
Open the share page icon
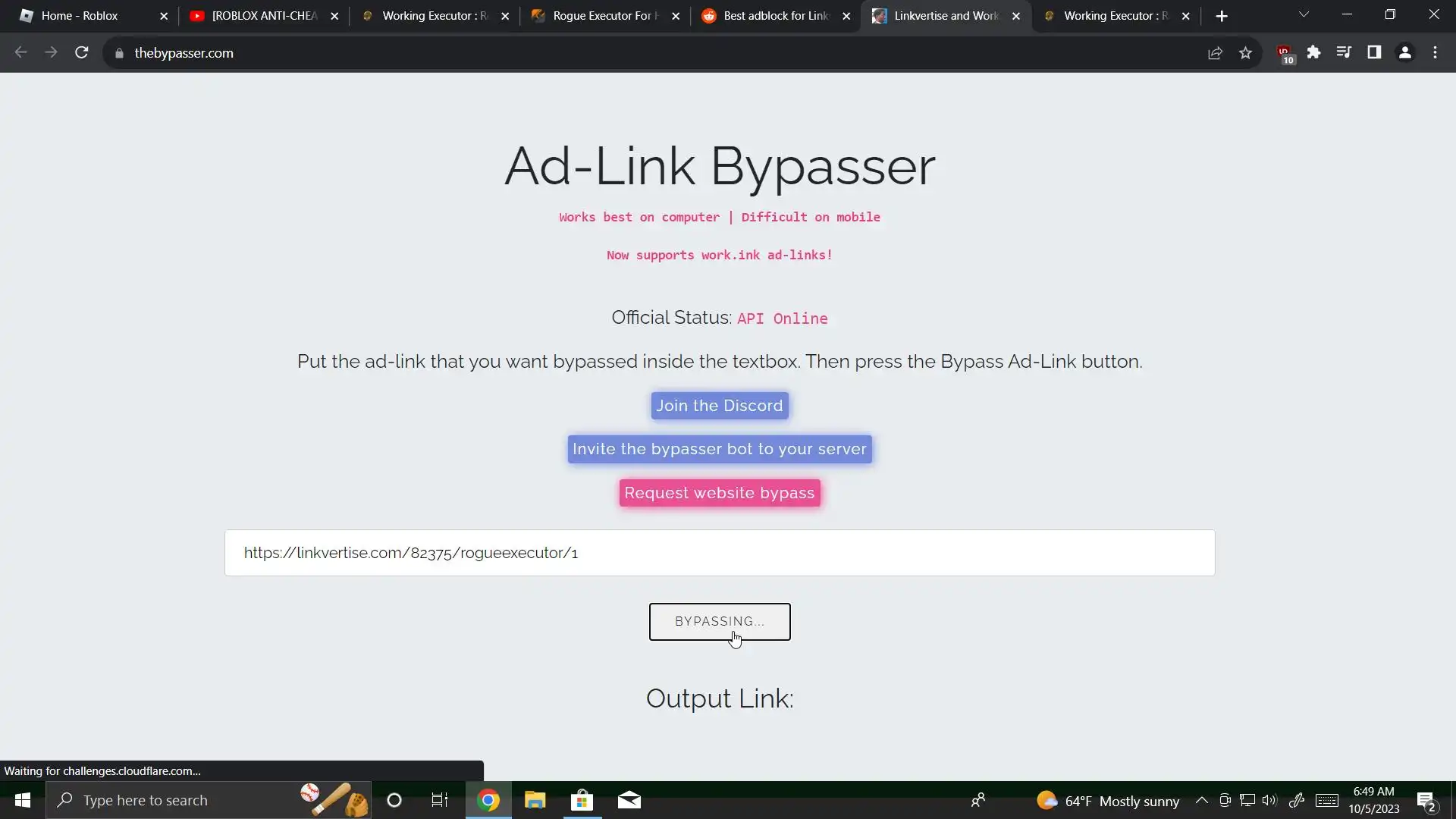click(1215, 52)
